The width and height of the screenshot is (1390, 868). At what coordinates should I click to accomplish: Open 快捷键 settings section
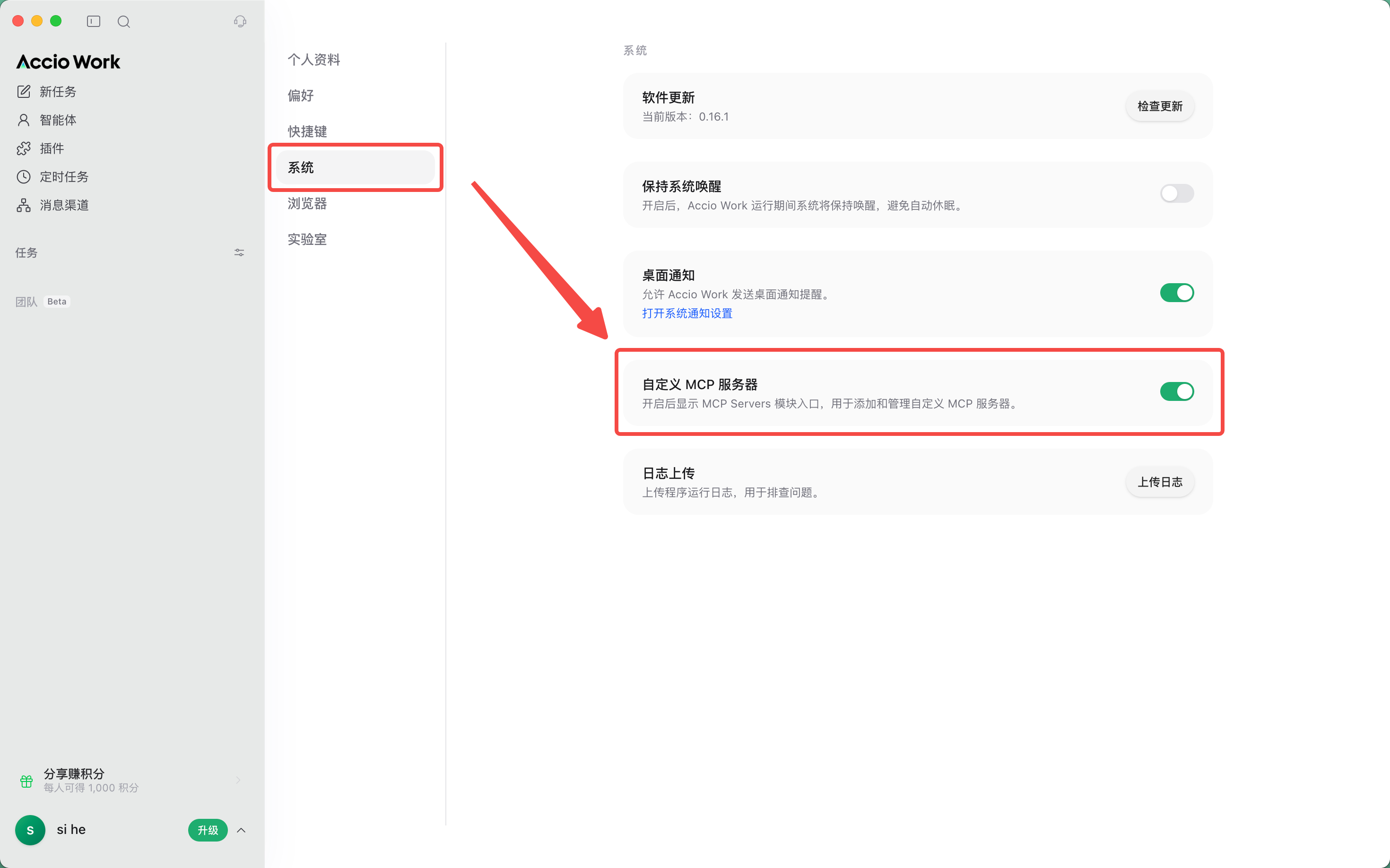[x=307, y=131]
